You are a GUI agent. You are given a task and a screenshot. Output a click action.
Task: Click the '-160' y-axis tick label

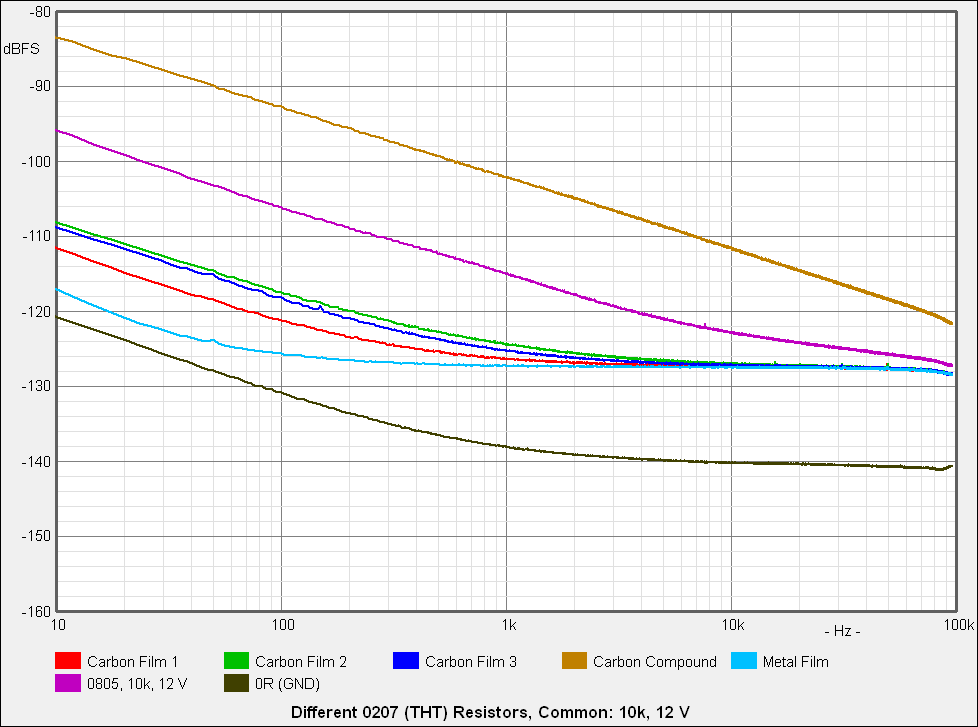click(37, 611)
